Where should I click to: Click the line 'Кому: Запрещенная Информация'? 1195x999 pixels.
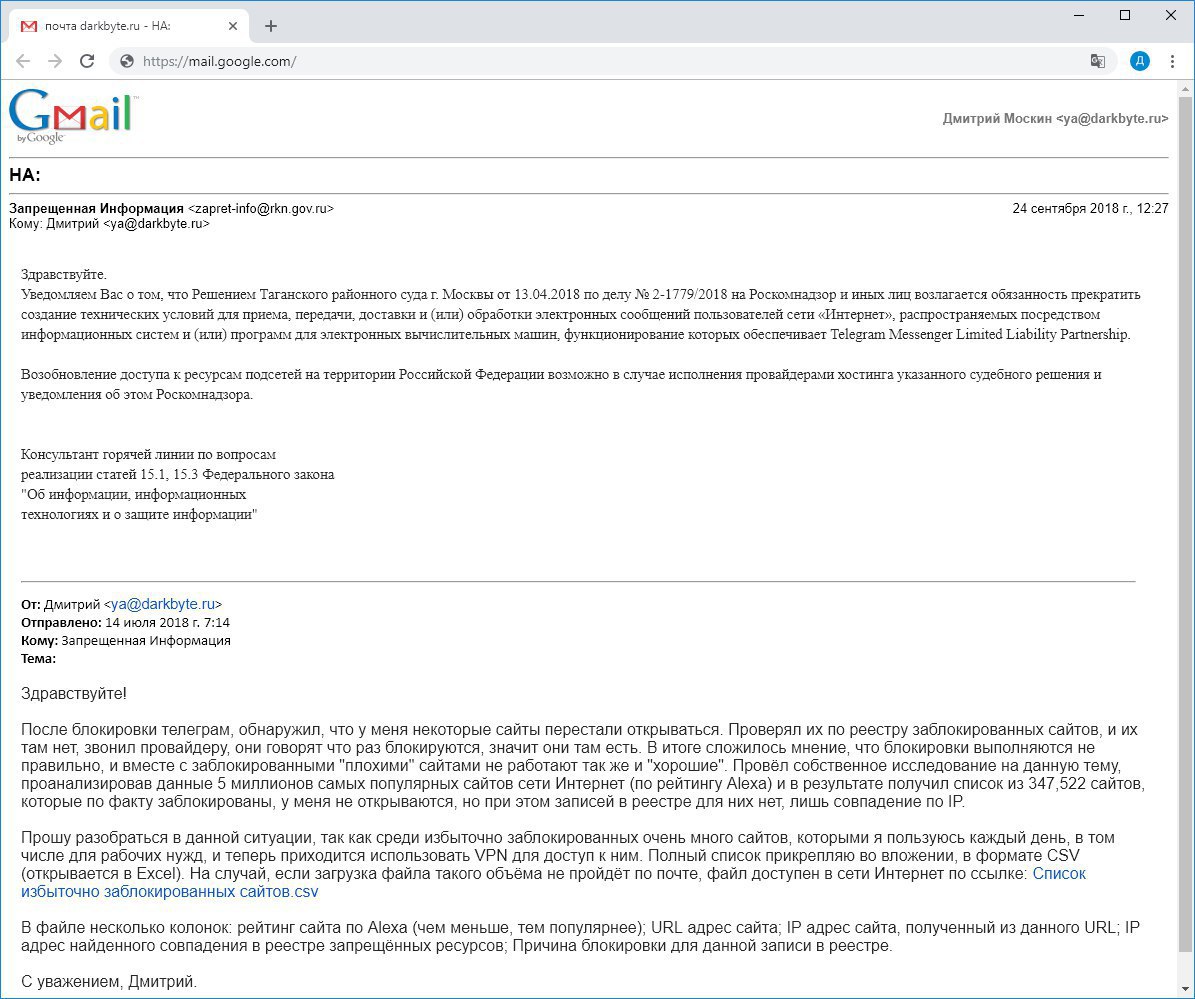click(x=126, y=641)
